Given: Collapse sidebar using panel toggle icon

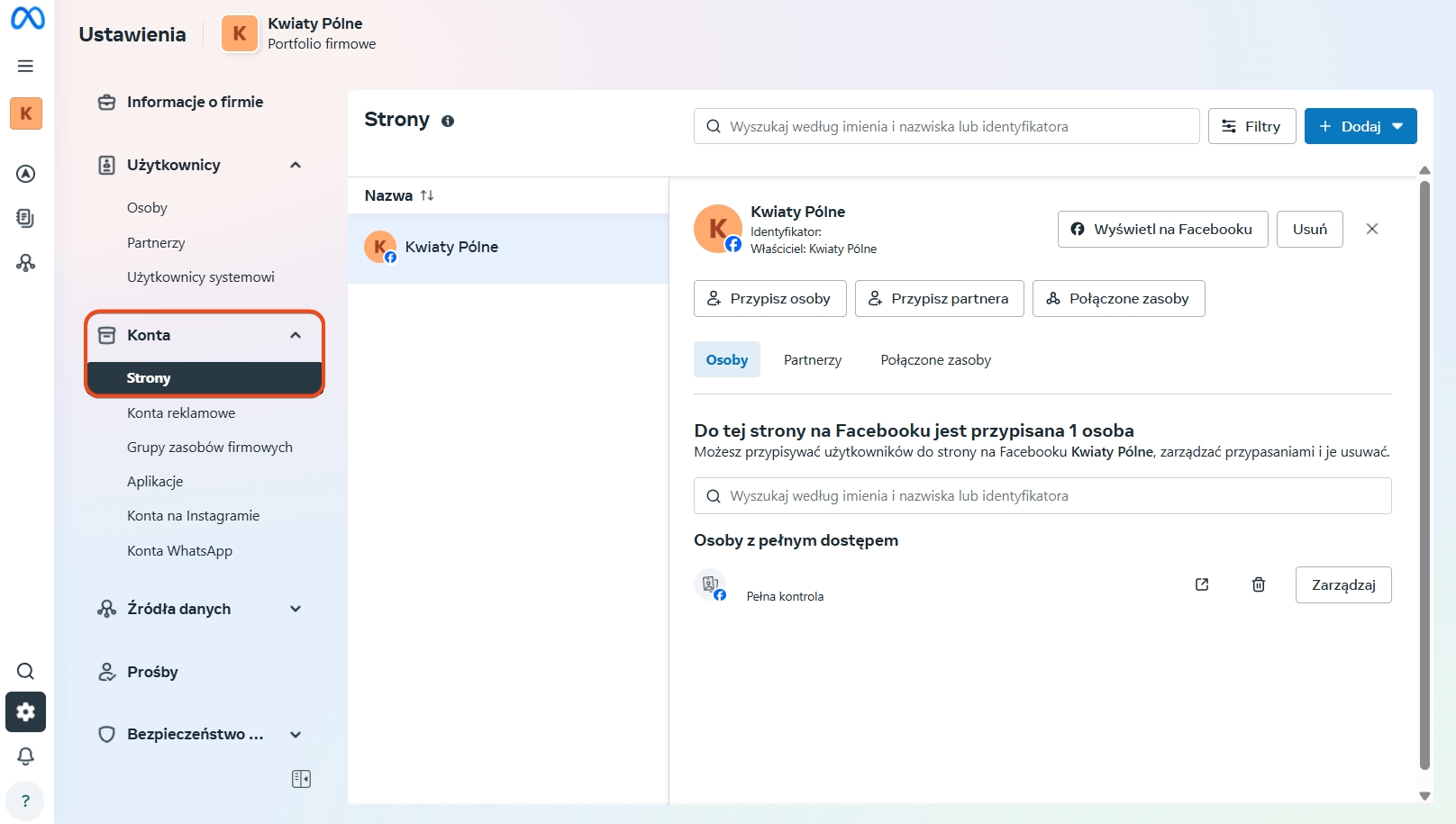Looking at the screenshot, I should 301,779.
